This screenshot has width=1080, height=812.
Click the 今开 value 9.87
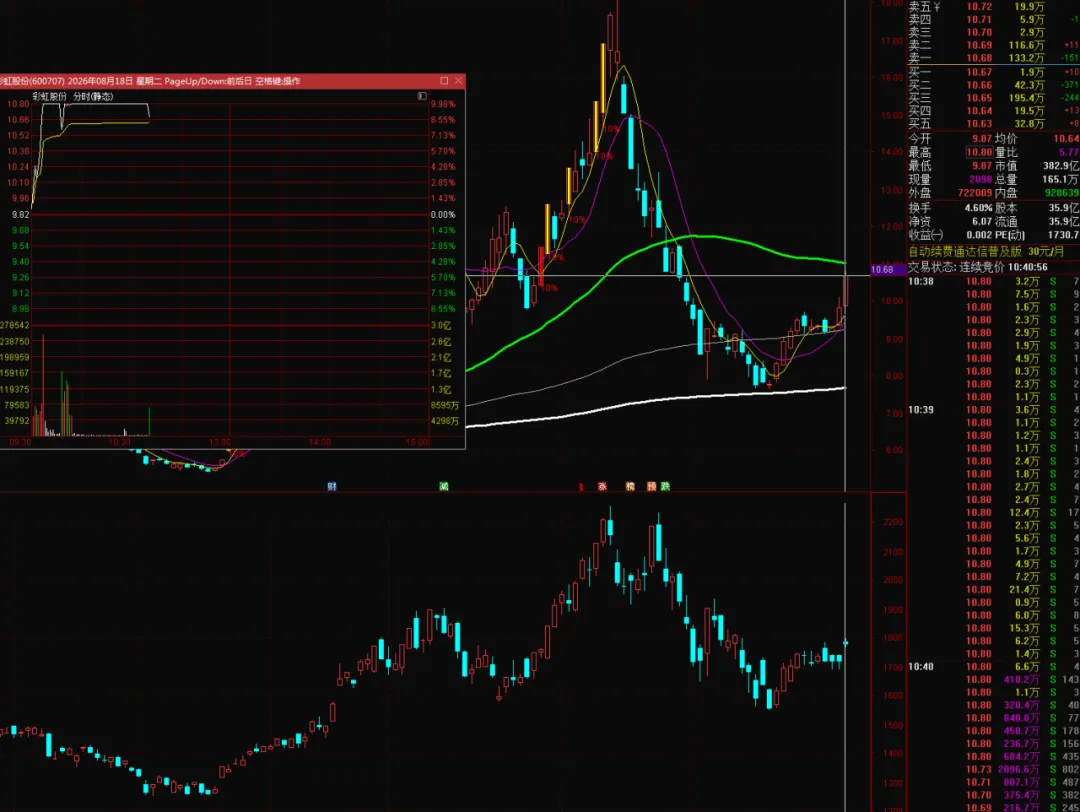pos(982,139)
